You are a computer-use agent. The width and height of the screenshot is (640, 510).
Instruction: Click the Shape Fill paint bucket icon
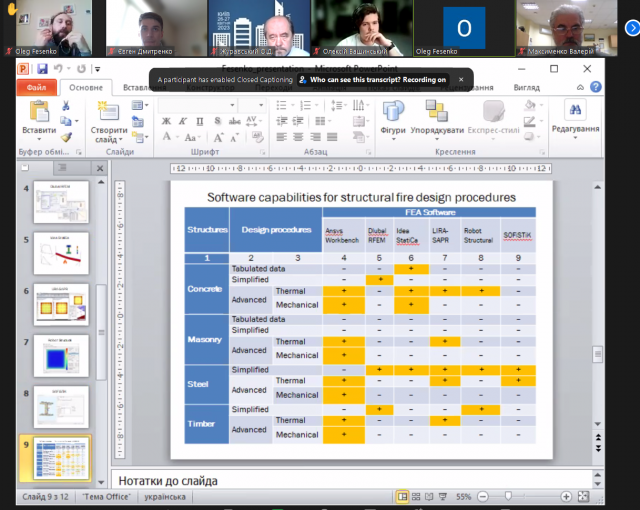pos(530,105)
